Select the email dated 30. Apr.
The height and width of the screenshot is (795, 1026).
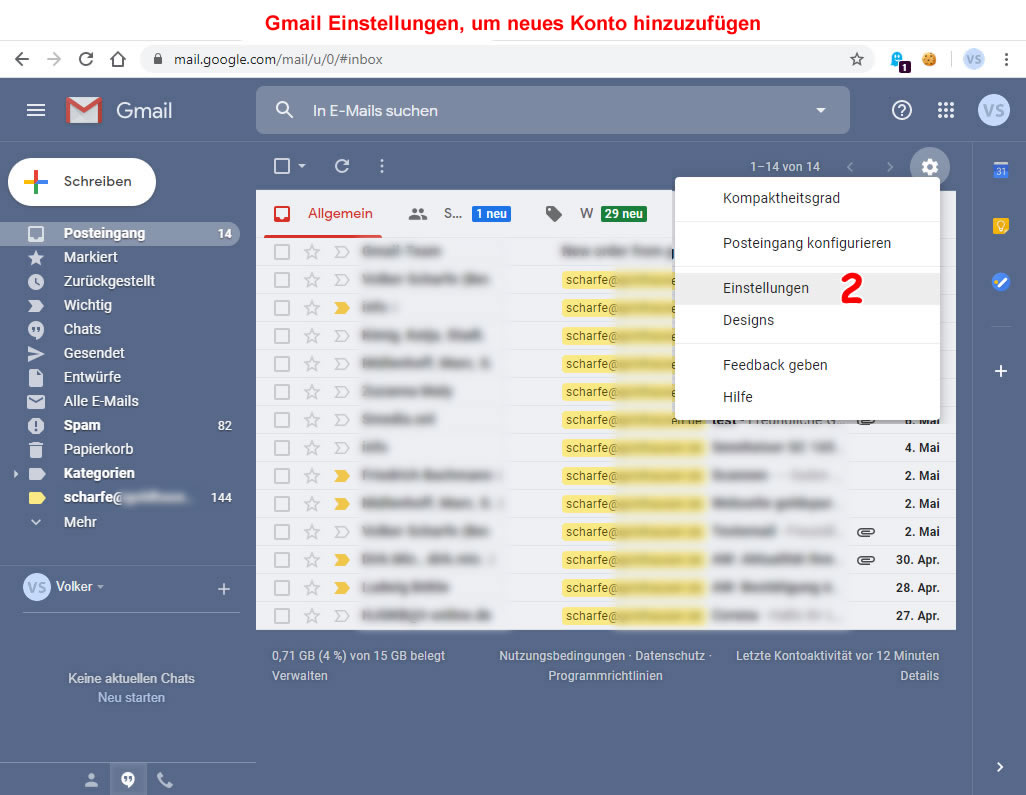(282, 559)
